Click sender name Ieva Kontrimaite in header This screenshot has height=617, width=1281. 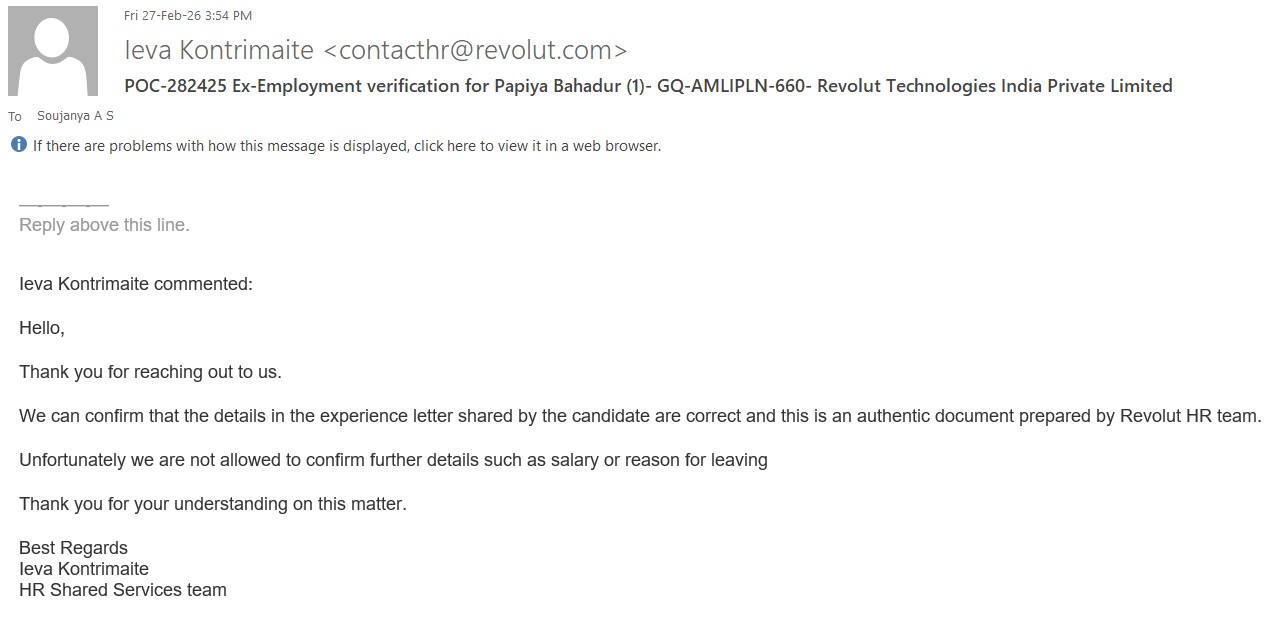219,50
